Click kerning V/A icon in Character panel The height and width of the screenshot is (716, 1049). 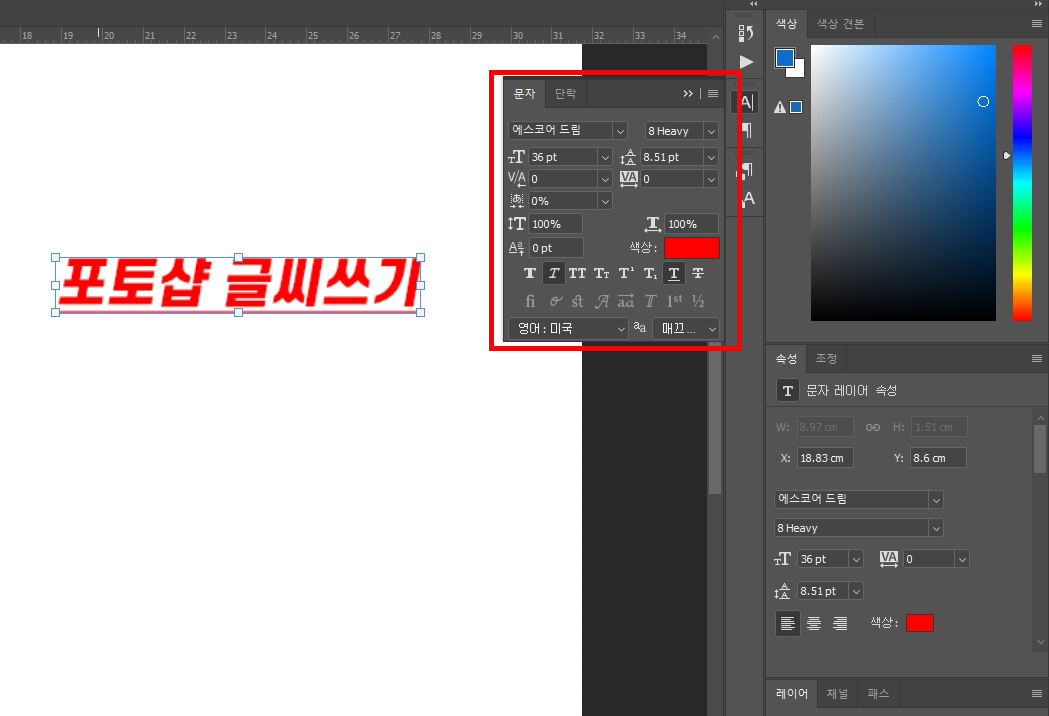516,179
